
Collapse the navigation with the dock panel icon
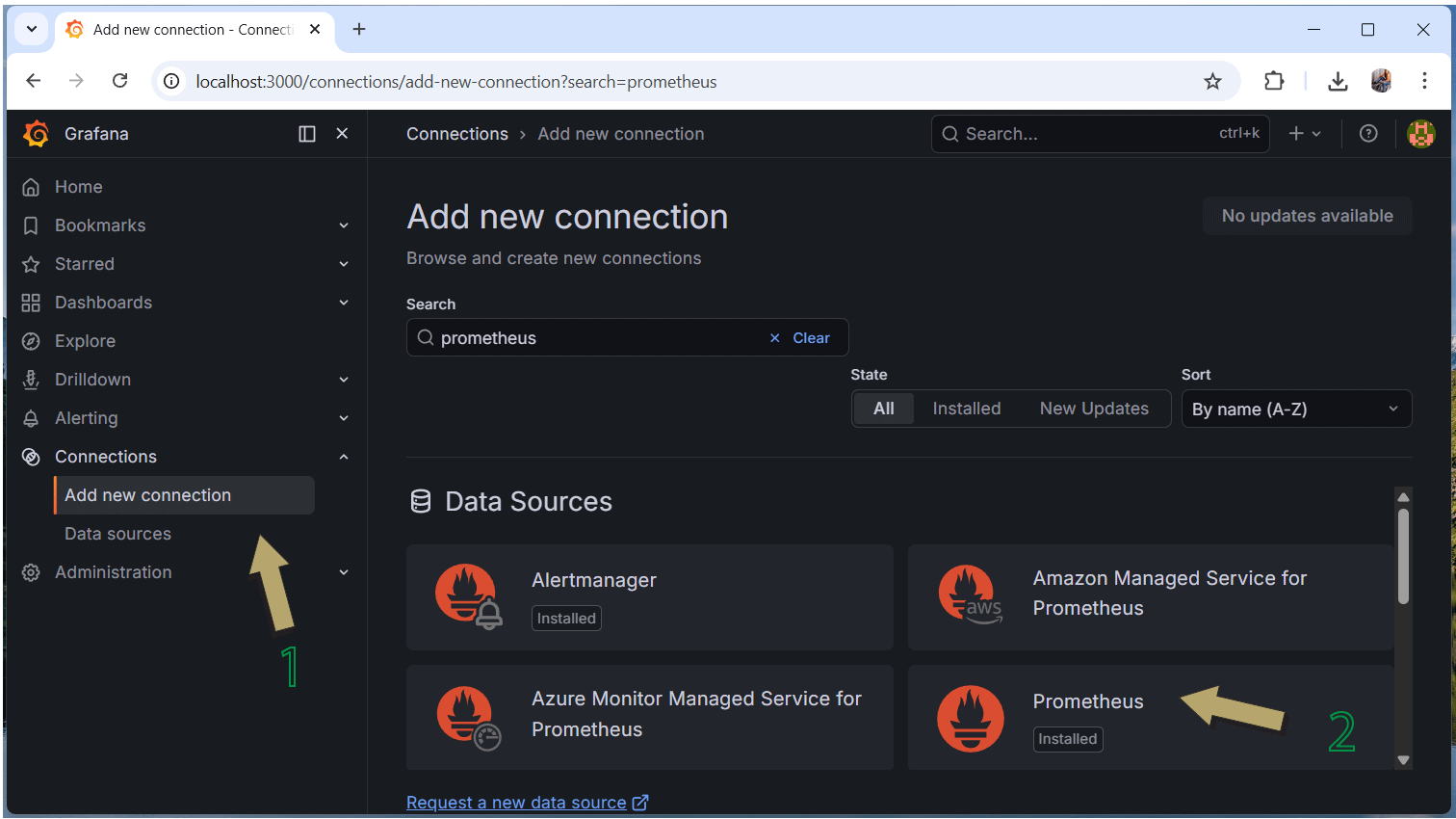pos(306,133)
